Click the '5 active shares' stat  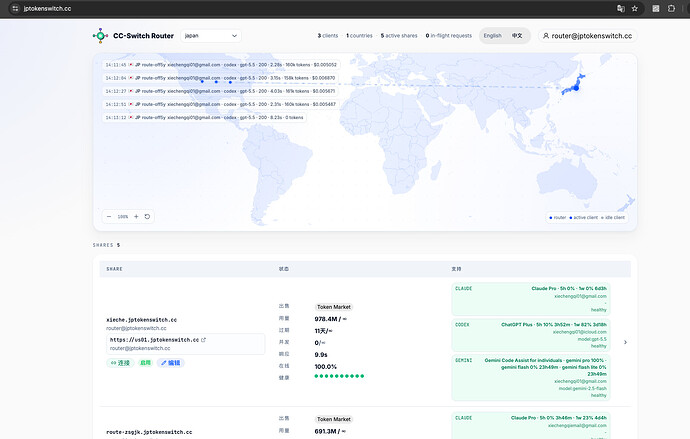coord(399,36)
